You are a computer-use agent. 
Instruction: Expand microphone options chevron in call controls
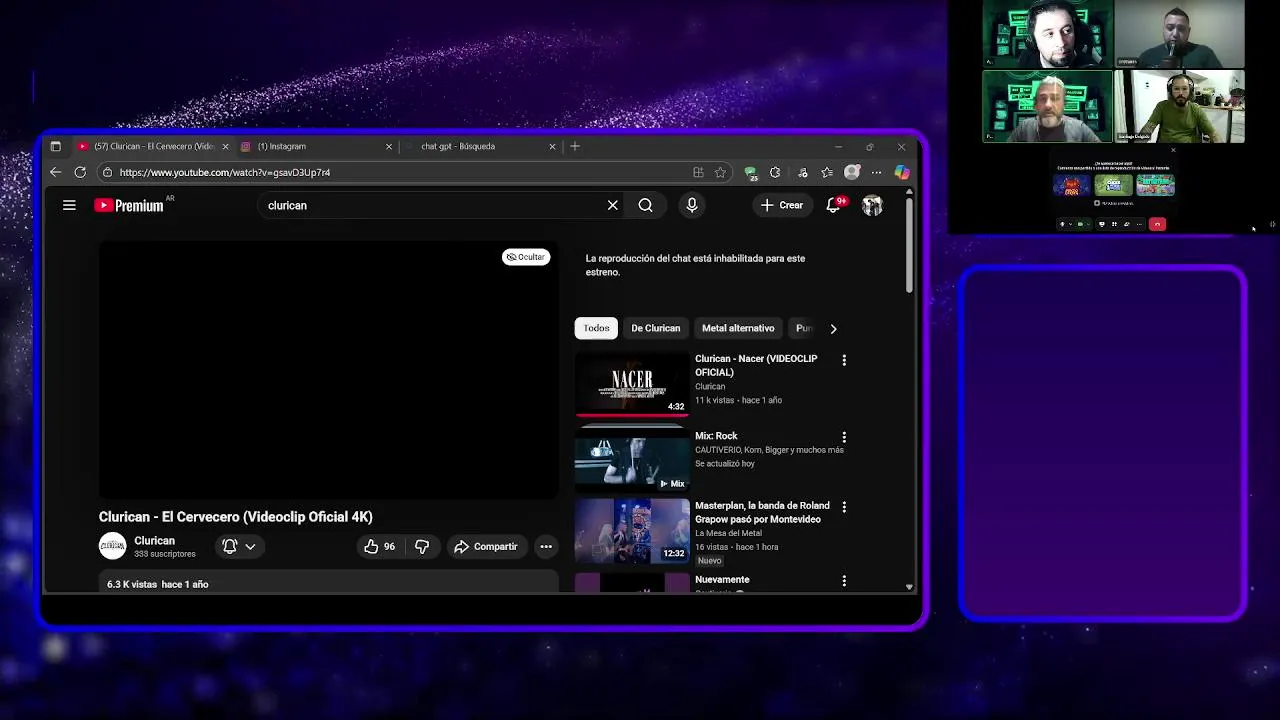click(1071, 224)
